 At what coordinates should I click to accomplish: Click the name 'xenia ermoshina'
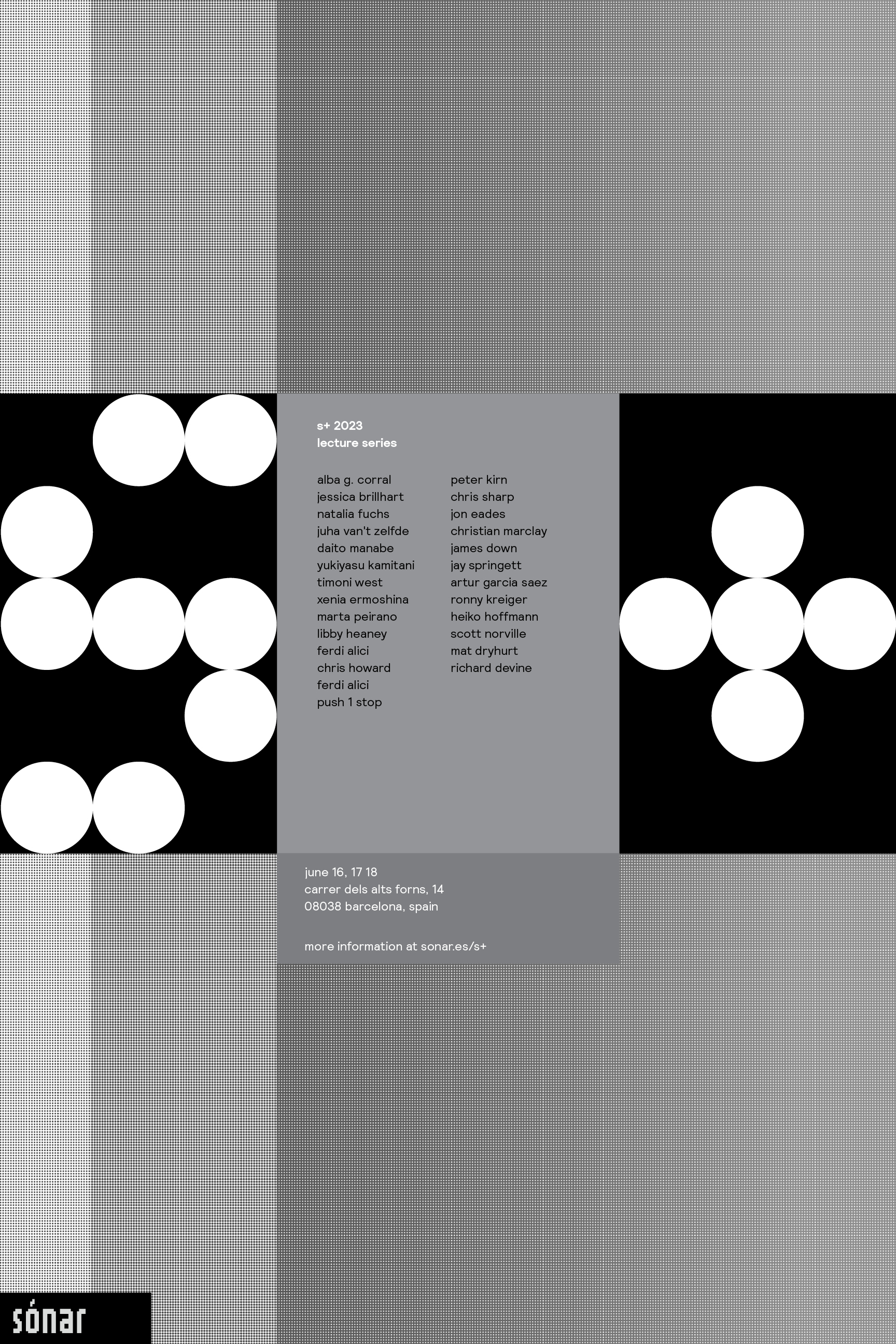pyautogui.click(x=363, y=600)
